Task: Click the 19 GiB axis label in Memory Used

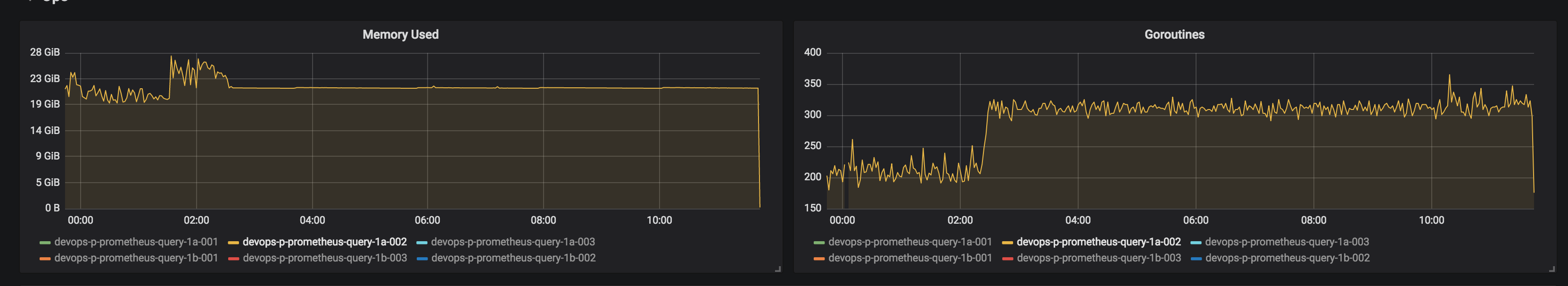Action: (45, 104)
